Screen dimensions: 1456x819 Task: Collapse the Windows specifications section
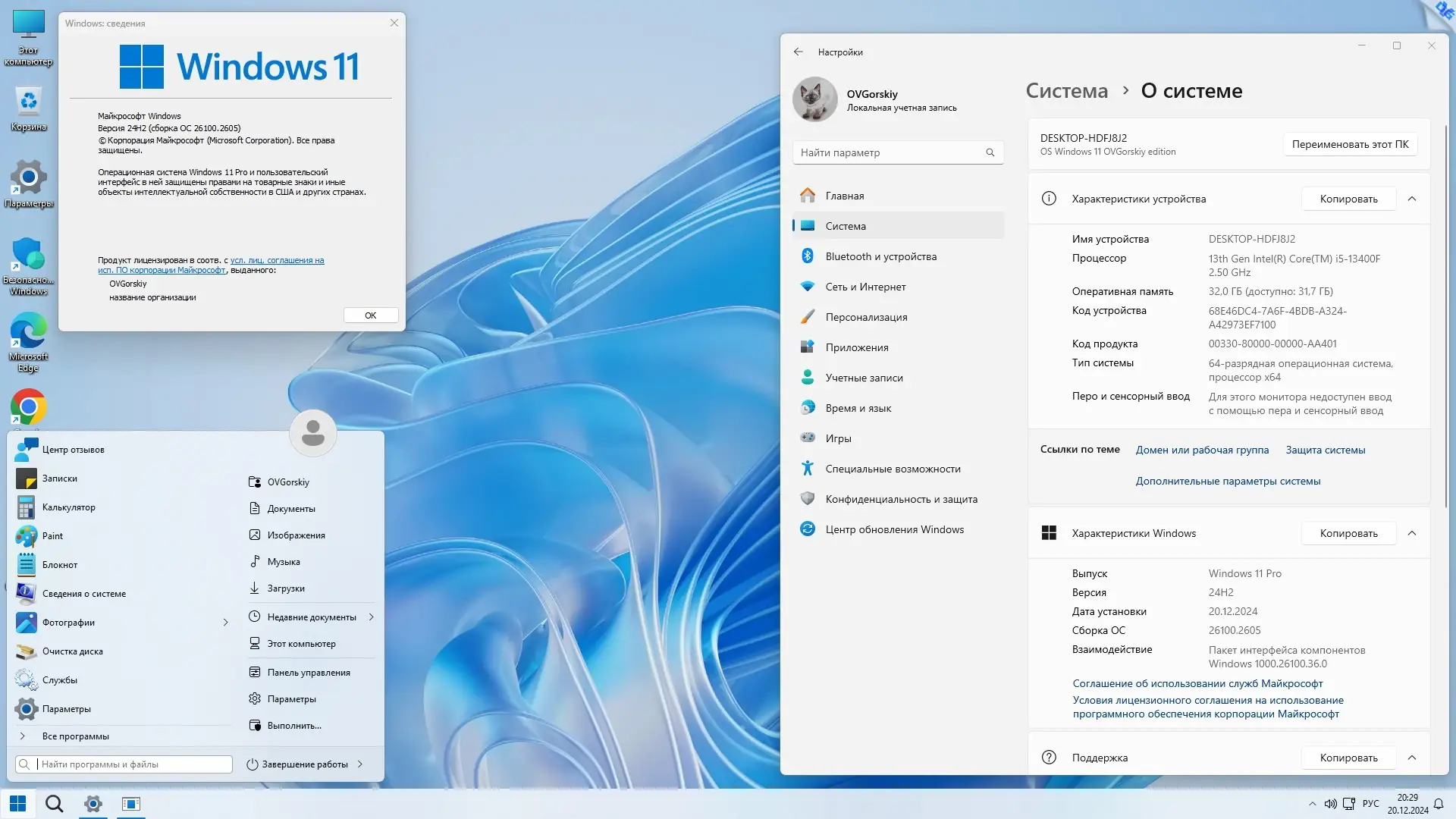1412,533
